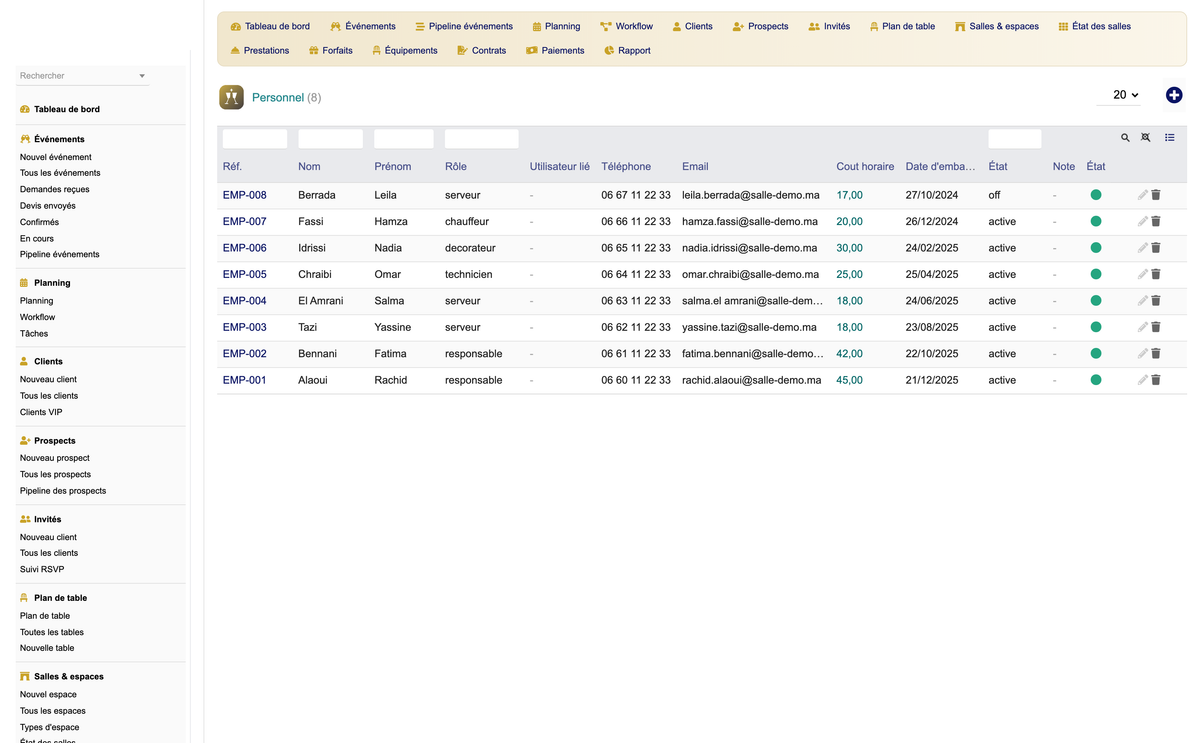
Task: Edit EMP-001 Alaoui with pencil icon
Action: (x=1143, y=380)
